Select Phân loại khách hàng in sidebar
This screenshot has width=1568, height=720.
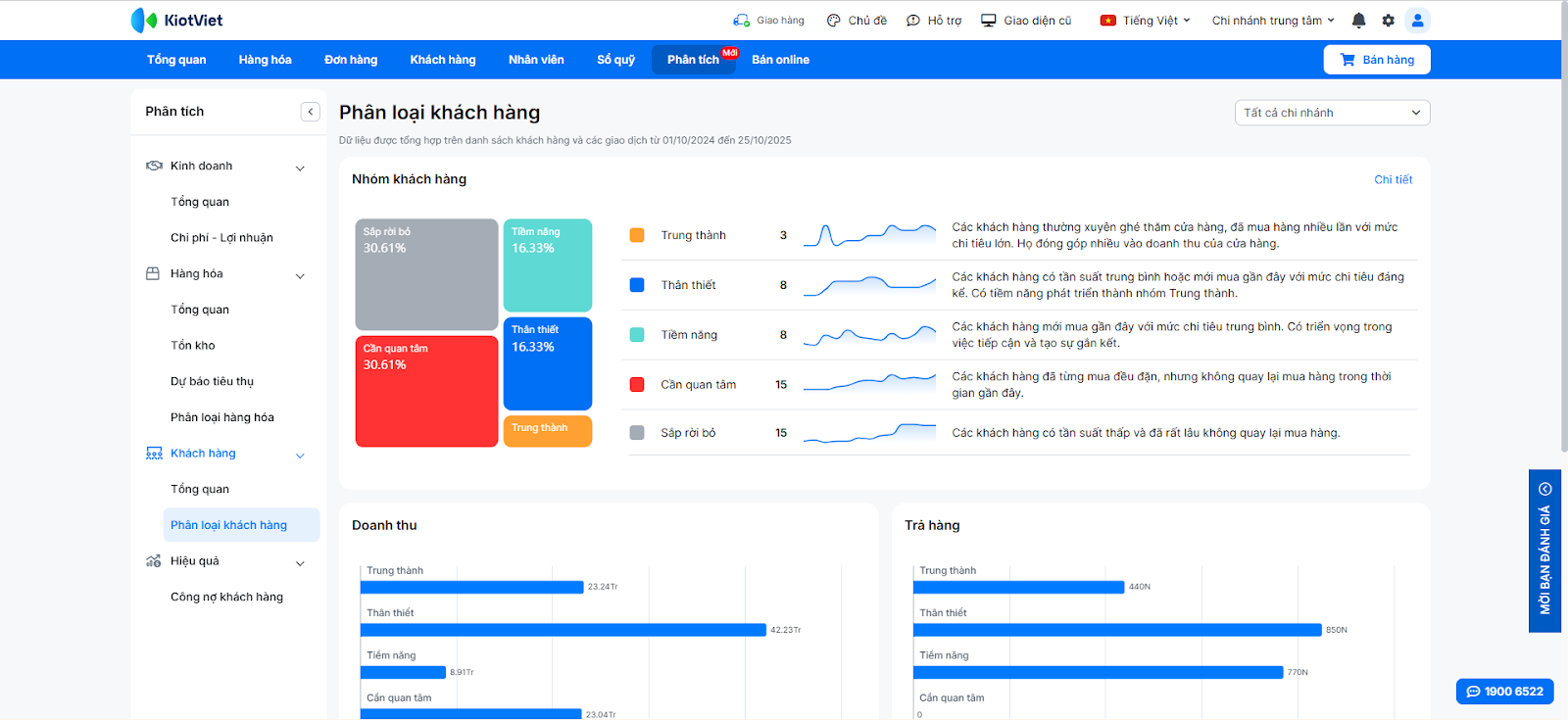coord(241,525)
